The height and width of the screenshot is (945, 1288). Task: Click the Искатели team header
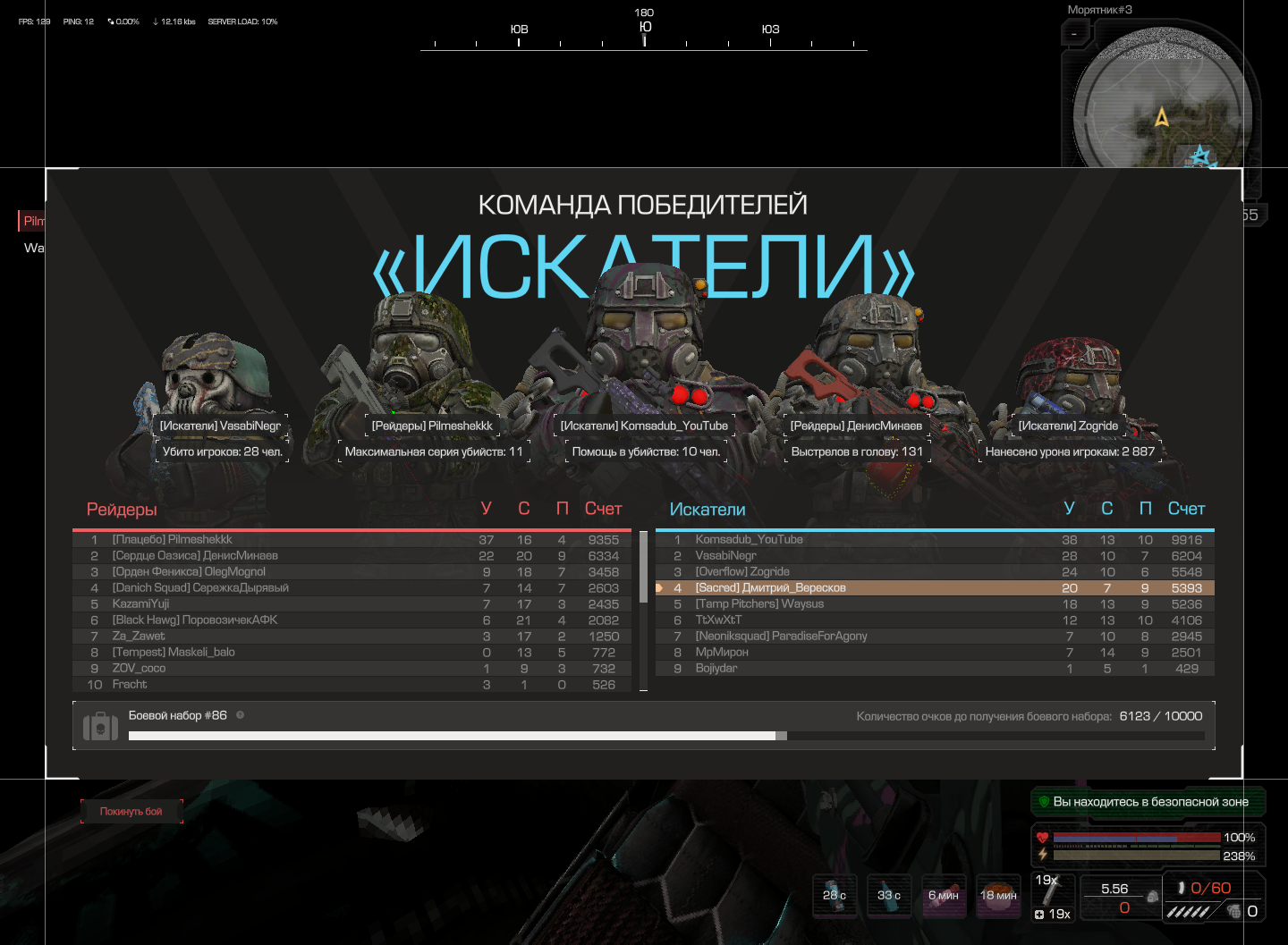(x=708, y=510)
